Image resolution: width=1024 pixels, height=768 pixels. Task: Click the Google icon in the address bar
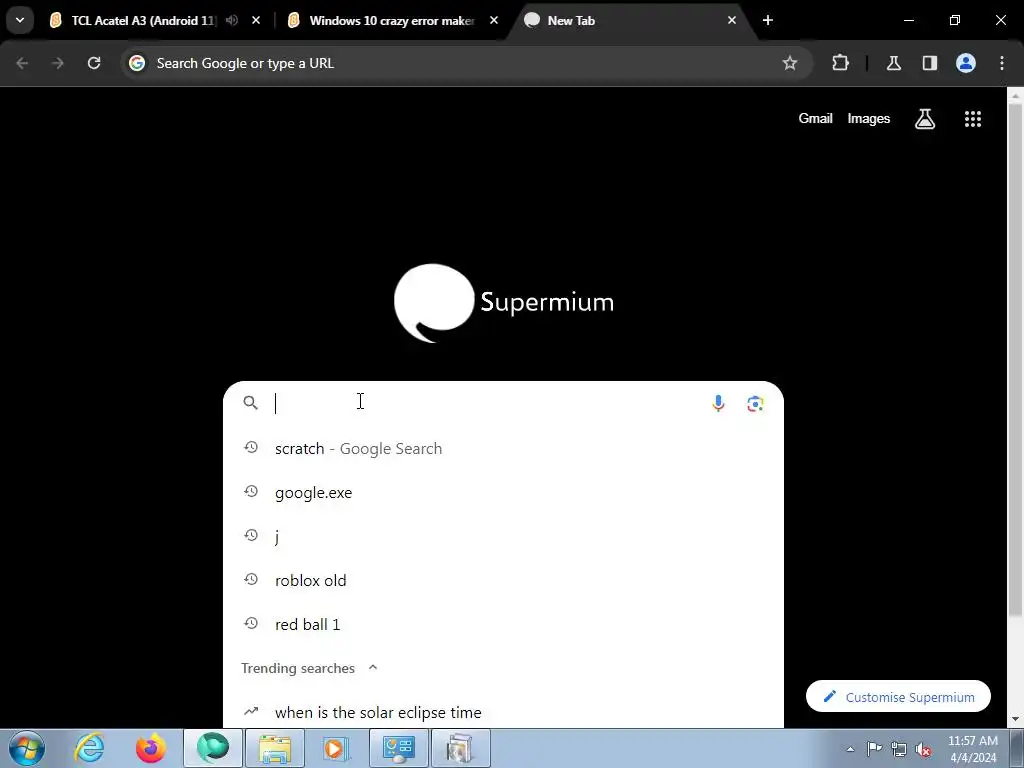tap(136, 63)
